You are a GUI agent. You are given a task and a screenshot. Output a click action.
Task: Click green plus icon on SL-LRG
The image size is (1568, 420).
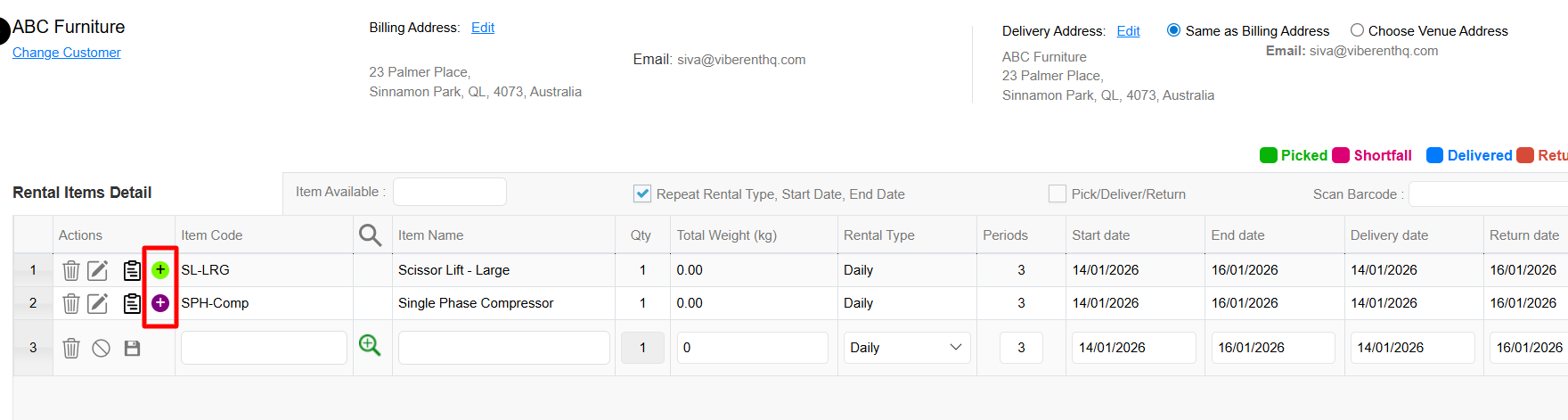[x=160, y=269]
